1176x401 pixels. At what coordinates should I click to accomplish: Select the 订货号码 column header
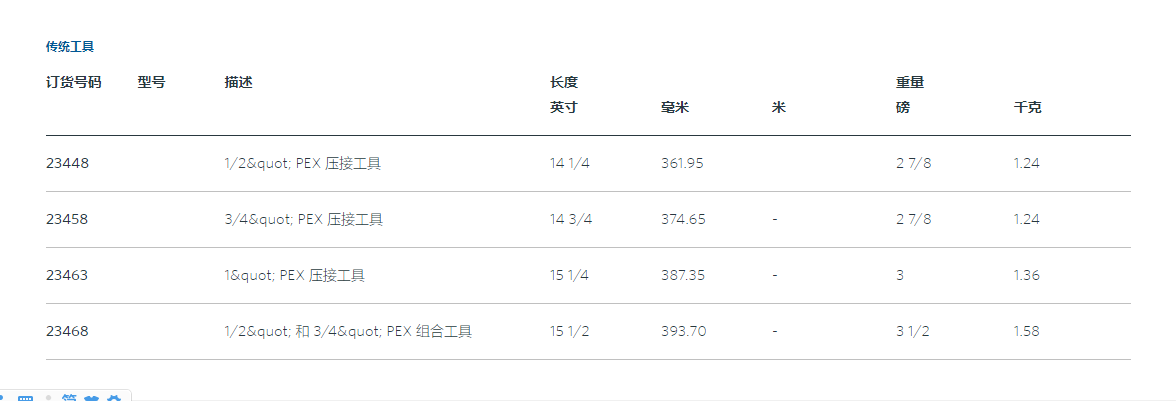(x=74, y=82)
